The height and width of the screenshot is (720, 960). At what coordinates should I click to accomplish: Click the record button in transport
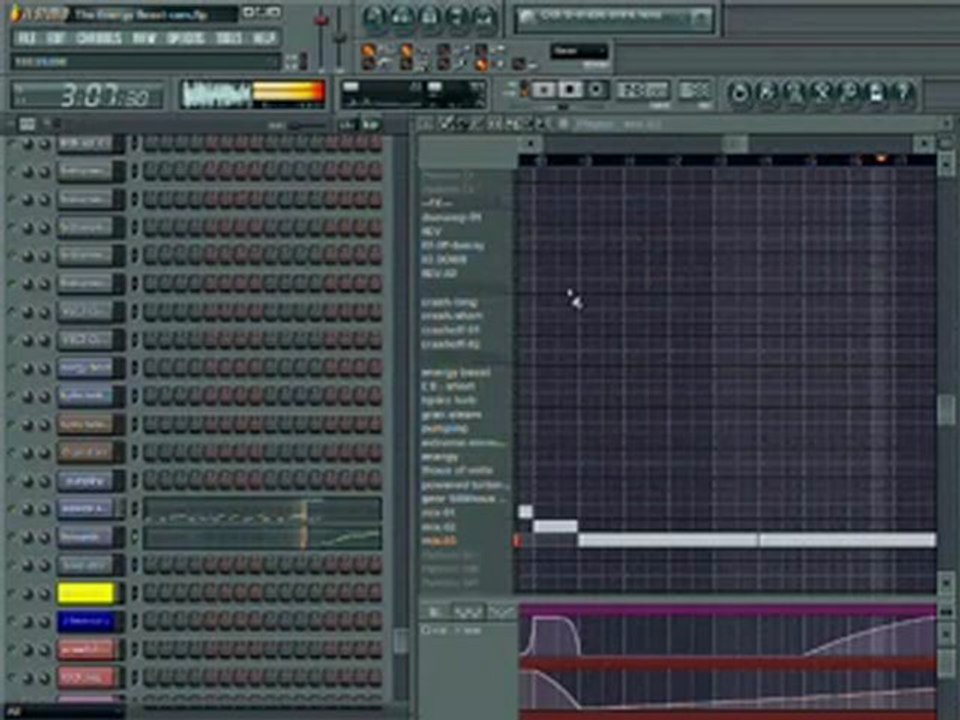tap(596, 90)
